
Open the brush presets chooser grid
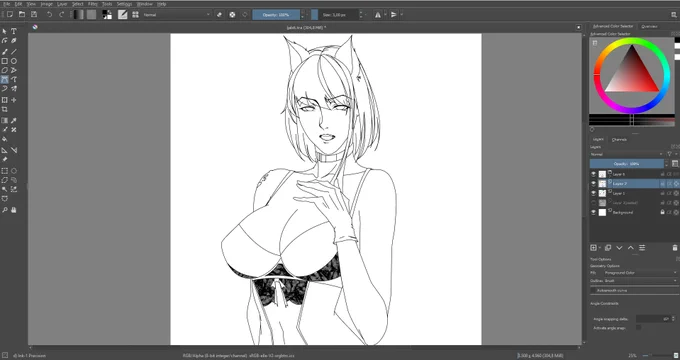point(135,15)
